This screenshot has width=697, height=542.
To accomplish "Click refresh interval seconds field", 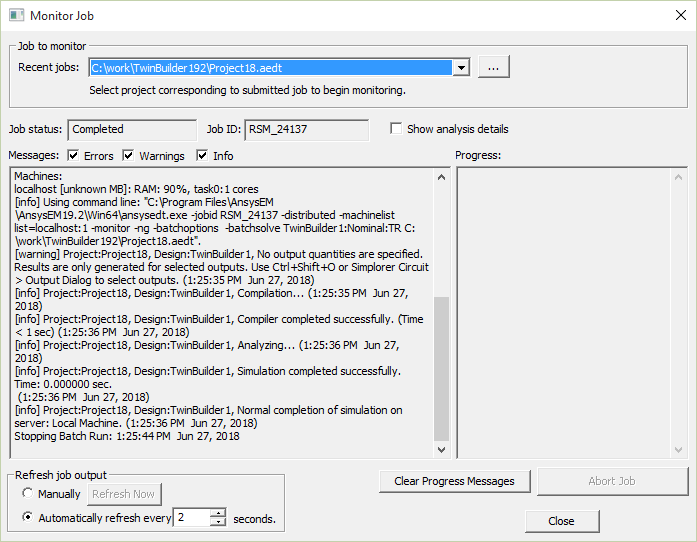I will pyautogui.click(x=192, y=518).
